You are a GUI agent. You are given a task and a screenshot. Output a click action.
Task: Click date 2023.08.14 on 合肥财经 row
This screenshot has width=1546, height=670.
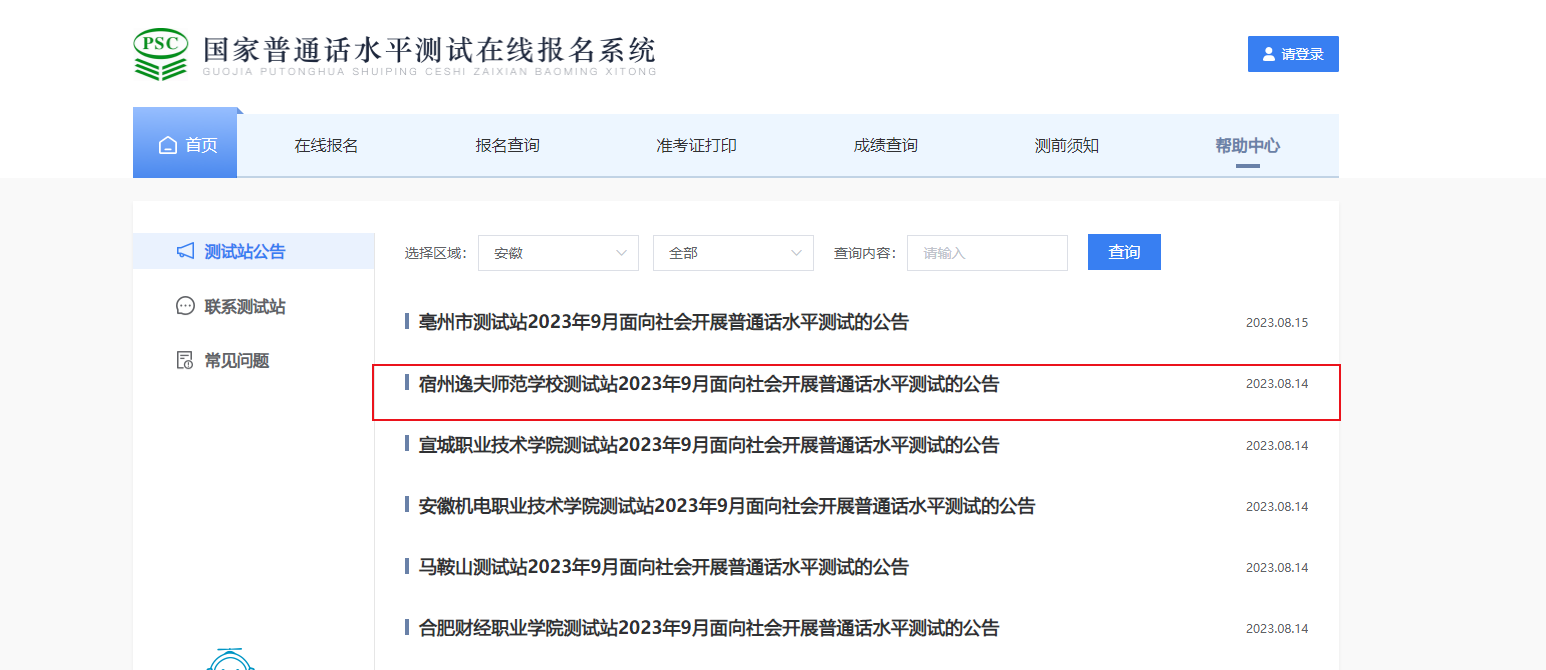click(x=1277, y=629)
